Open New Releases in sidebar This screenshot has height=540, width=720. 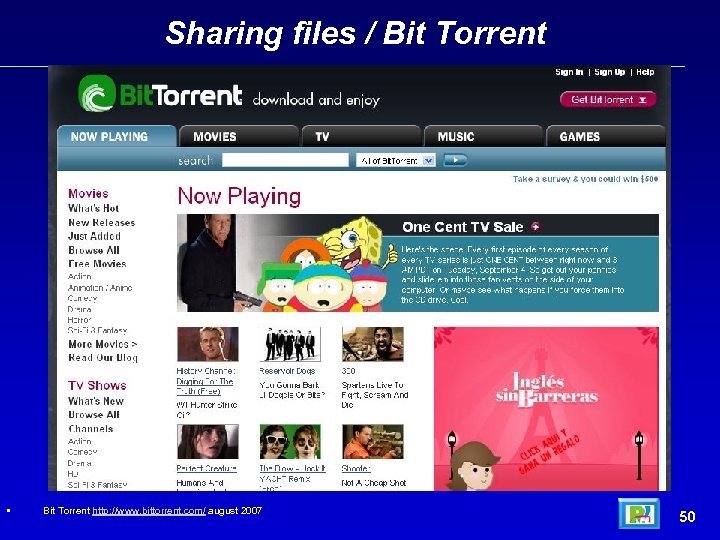click(x=101, y=223)
